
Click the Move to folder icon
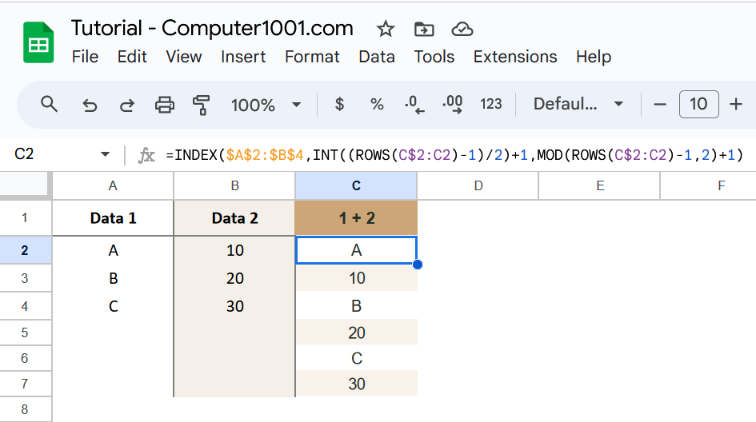tap(424, 29)
